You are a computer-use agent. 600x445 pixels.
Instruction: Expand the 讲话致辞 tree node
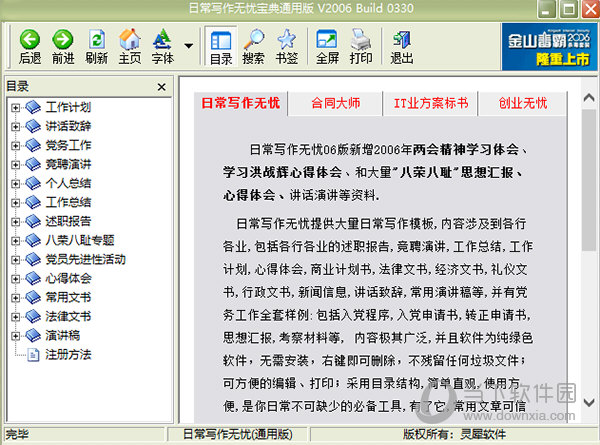point(15,127)
